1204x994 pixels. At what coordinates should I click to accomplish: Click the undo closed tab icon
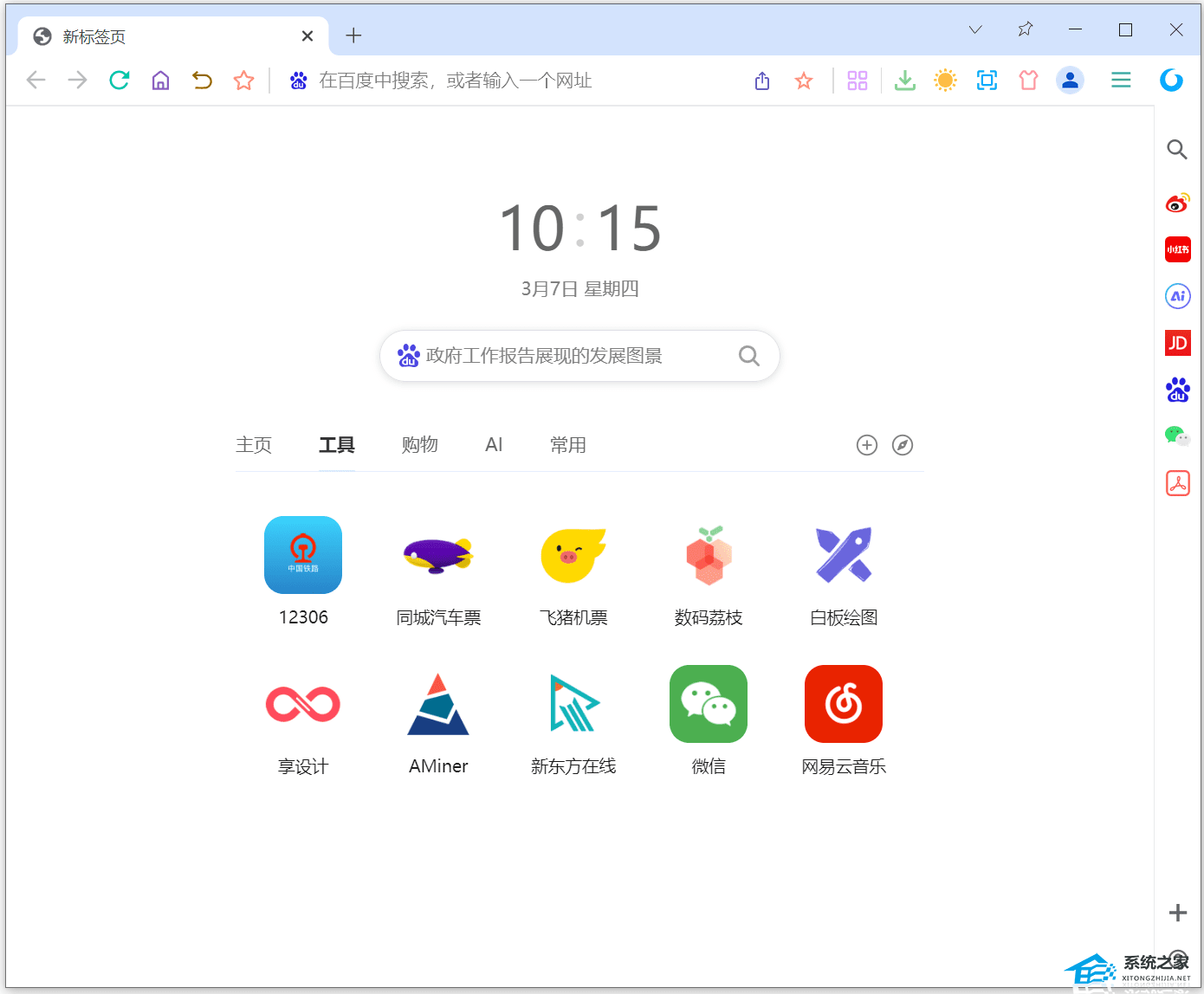(x=202, y=81)
